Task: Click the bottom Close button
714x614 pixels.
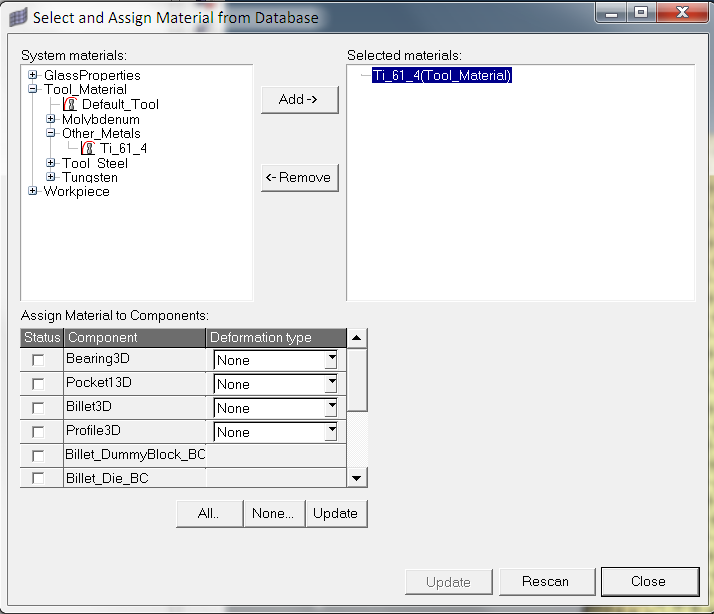Action: (x=650, y=582)
